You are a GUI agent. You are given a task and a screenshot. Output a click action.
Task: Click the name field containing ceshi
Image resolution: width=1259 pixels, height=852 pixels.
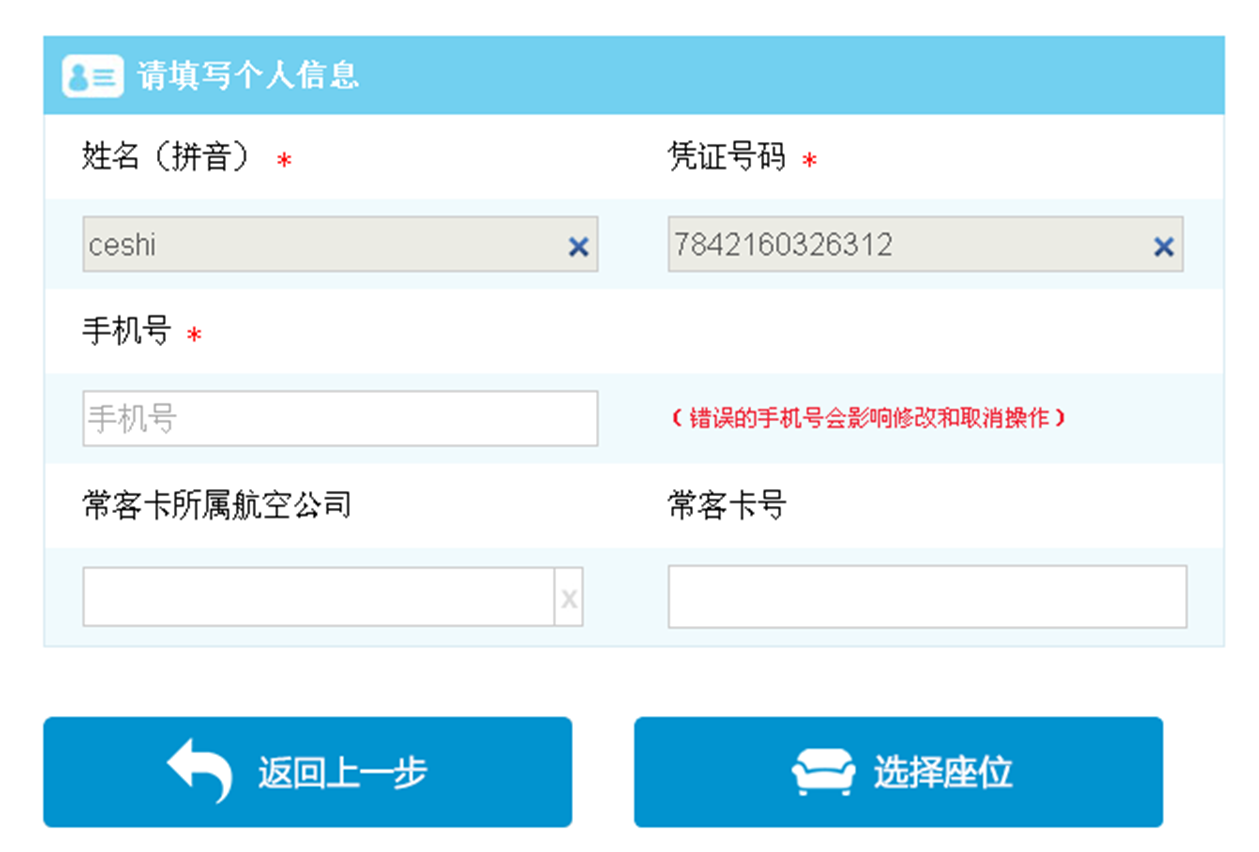320,245
